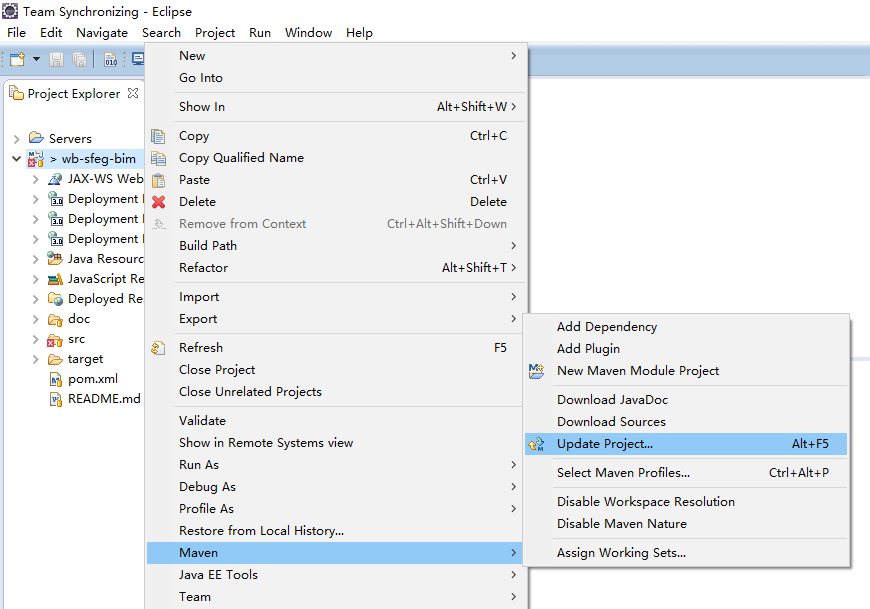Click the New wizard toolbar icon
This screenshot has width=870, height=609.
pos(18,59)
